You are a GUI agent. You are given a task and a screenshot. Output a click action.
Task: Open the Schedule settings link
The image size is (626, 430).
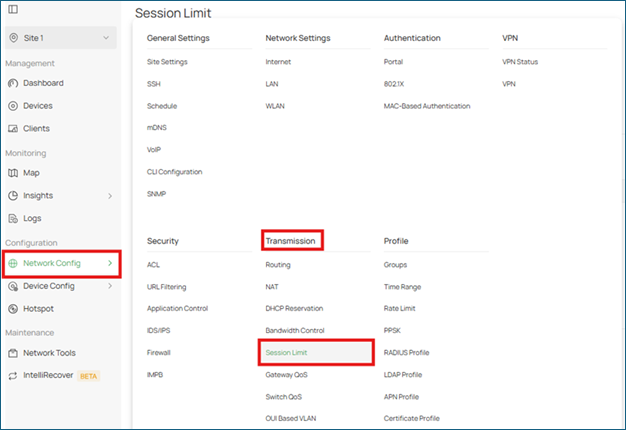pyautogui.click(x=162, y=106)
